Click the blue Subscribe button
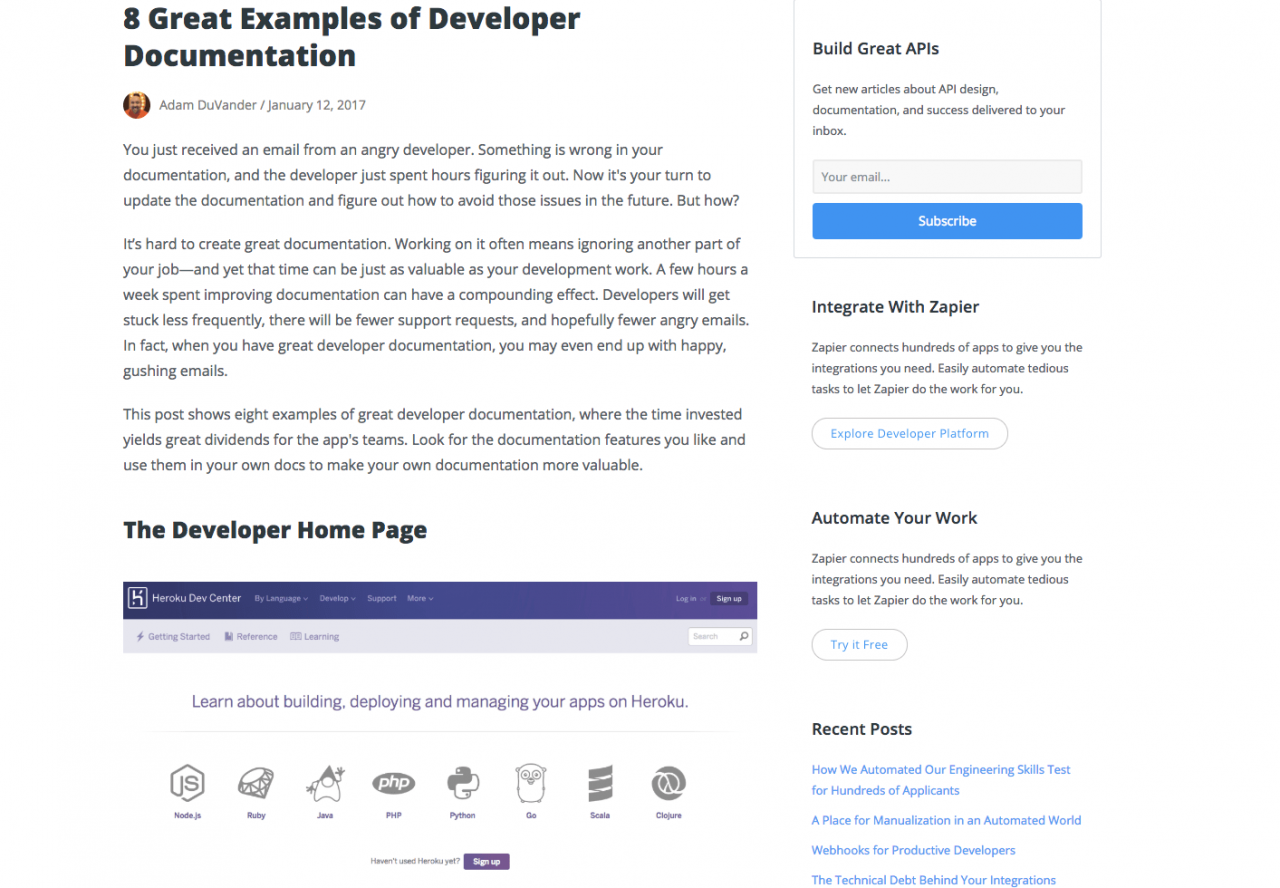 (947, 221)
